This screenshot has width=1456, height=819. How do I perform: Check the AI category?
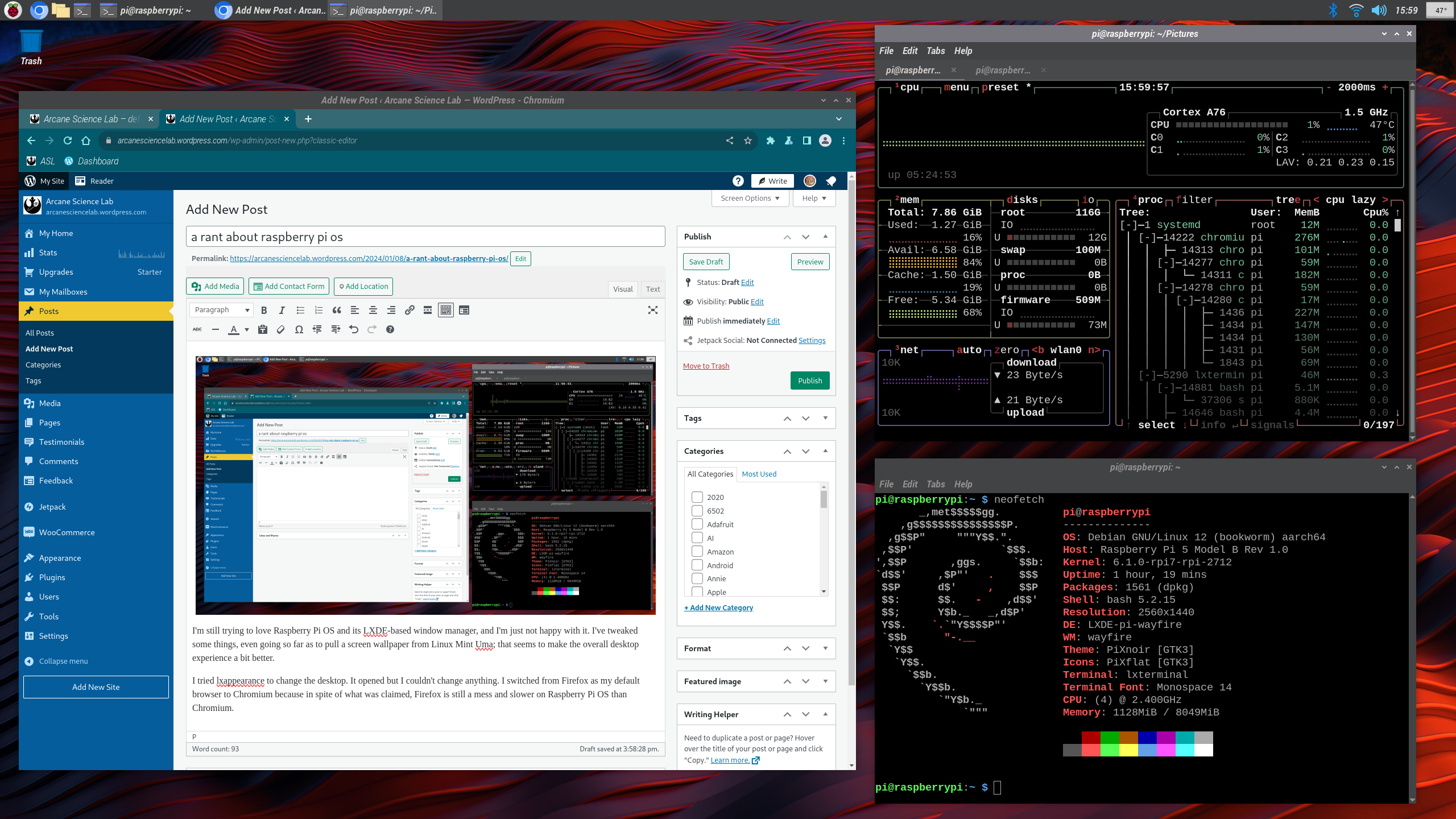click(697, 537)
